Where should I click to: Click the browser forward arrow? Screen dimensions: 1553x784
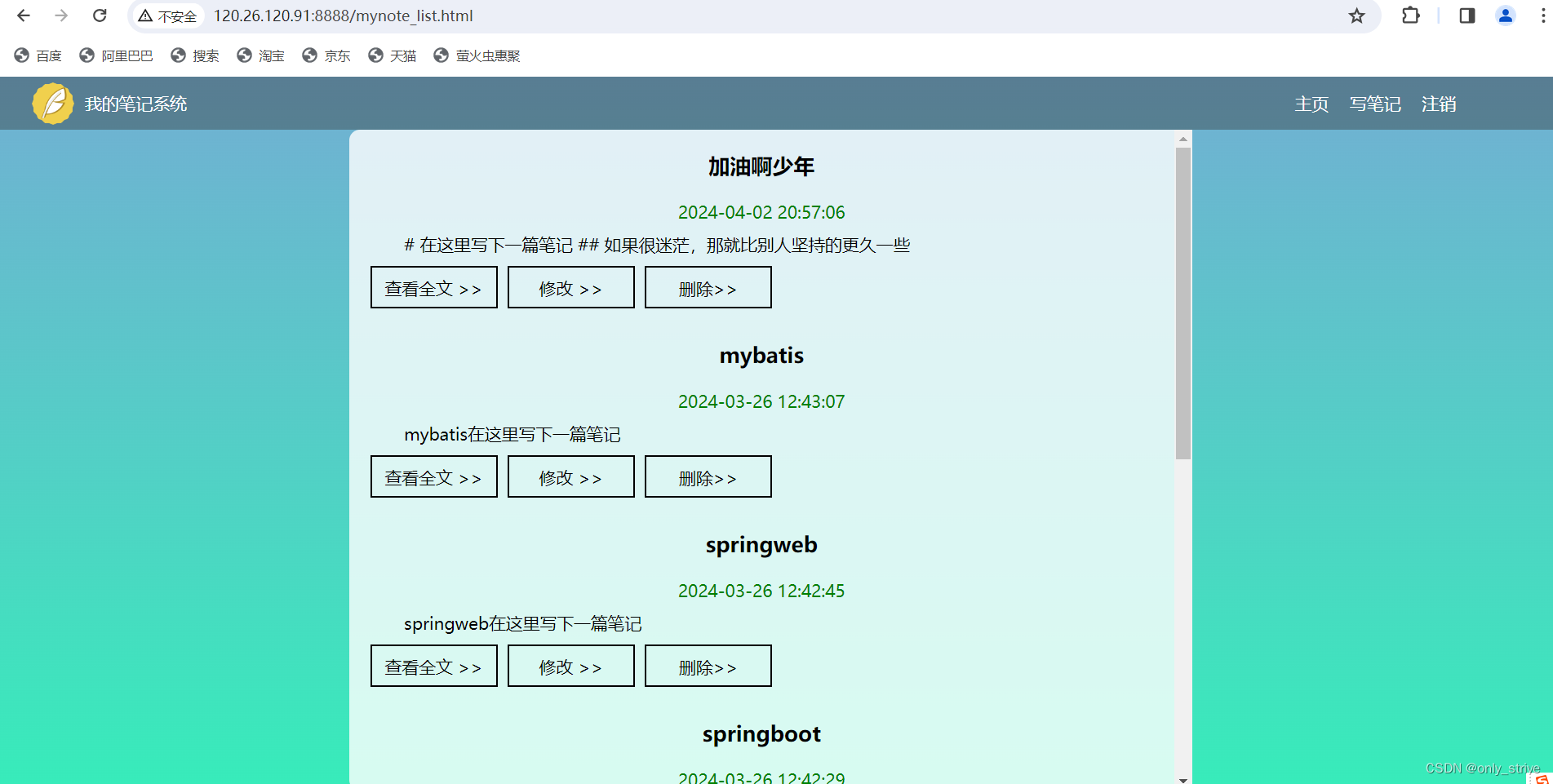(61, 16)
